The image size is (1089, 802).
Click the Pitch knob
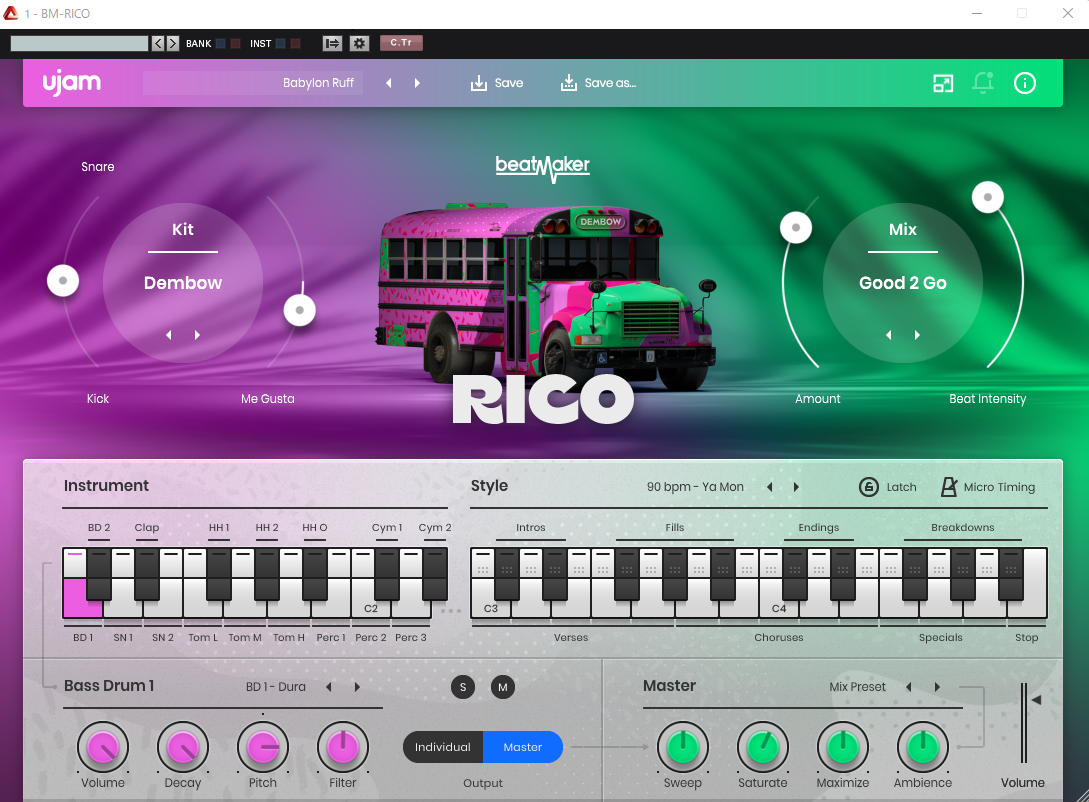263,748
